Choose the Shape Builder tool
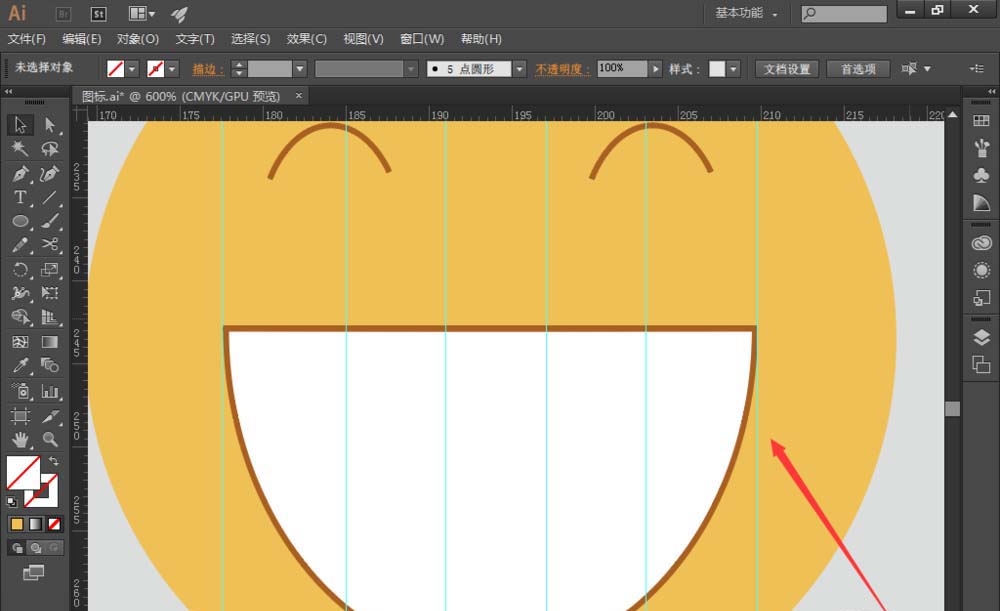1000x611 pixels. pos(20,317)
